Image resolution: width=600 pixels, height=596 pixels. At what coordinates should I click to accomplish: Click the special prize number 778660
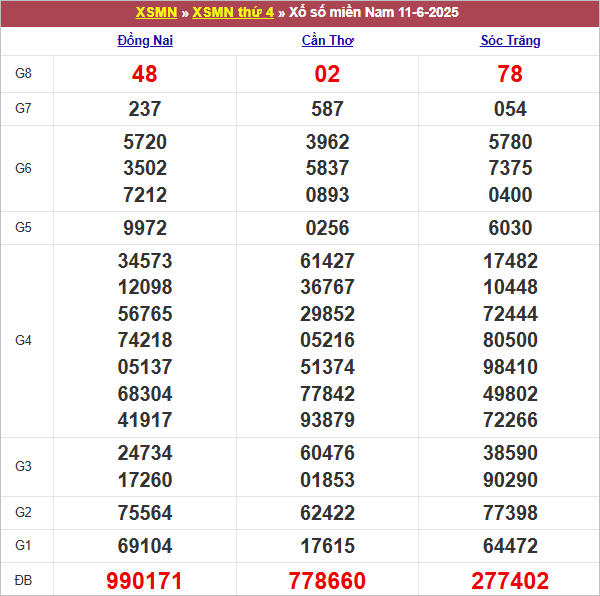point(327,581)
